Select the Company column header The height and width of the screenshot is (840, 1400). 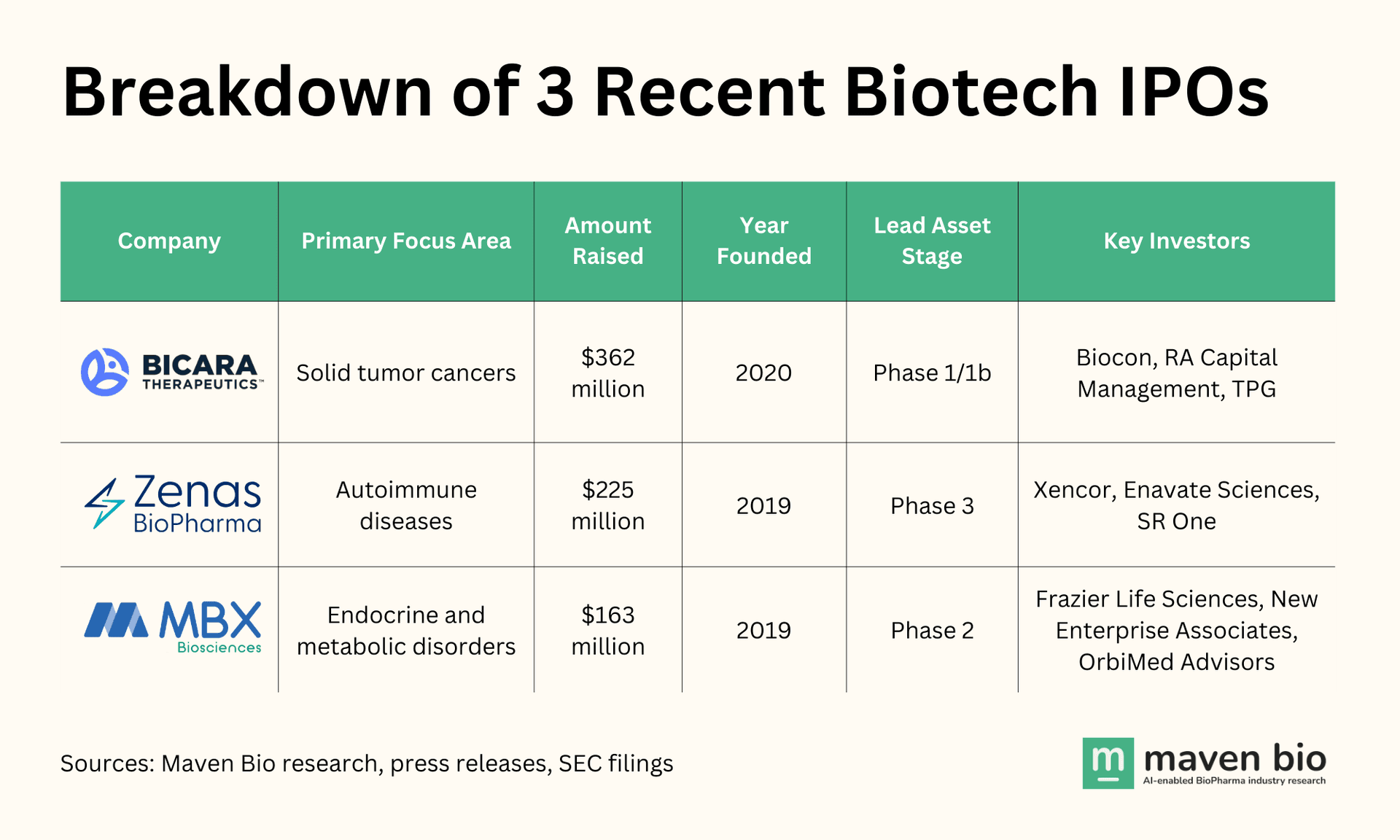[169, 241]
